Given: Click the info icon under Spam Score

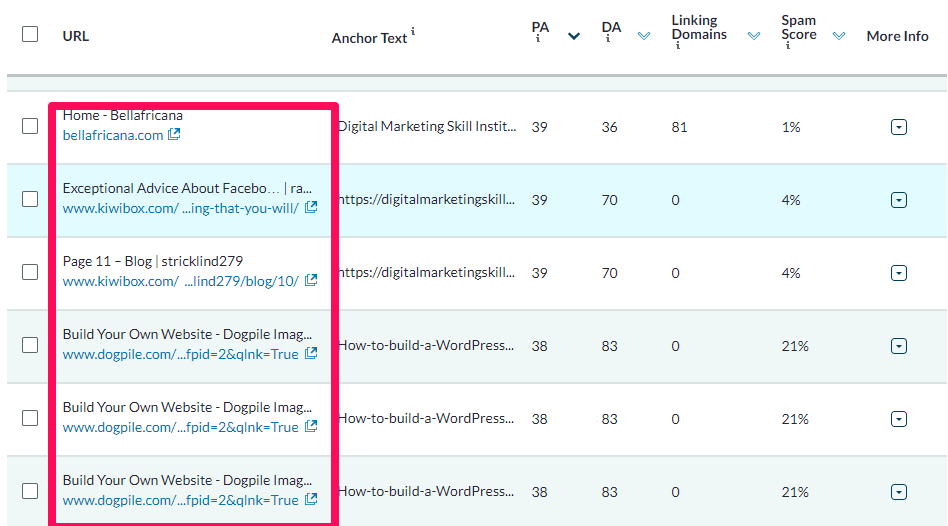Looking at the screenshot, I should tap(787, 47).
